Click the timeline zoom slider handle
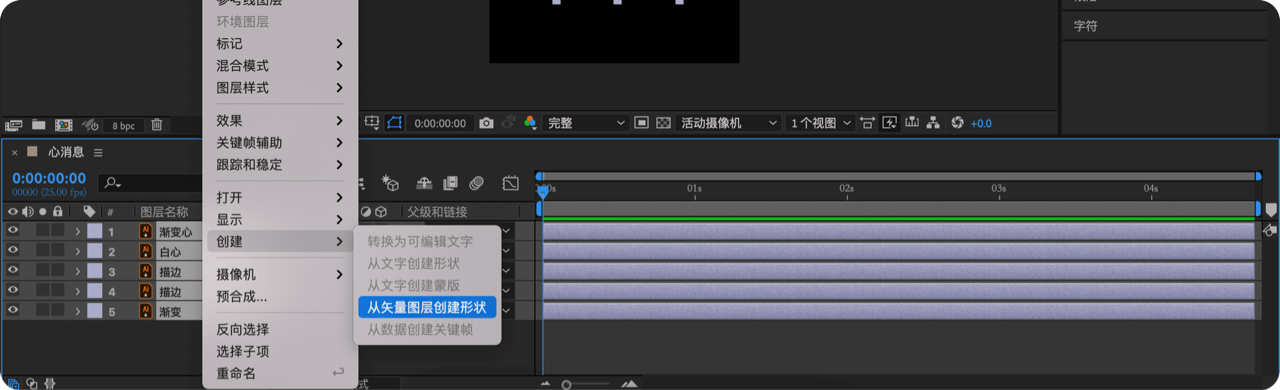 pos(566,384)
